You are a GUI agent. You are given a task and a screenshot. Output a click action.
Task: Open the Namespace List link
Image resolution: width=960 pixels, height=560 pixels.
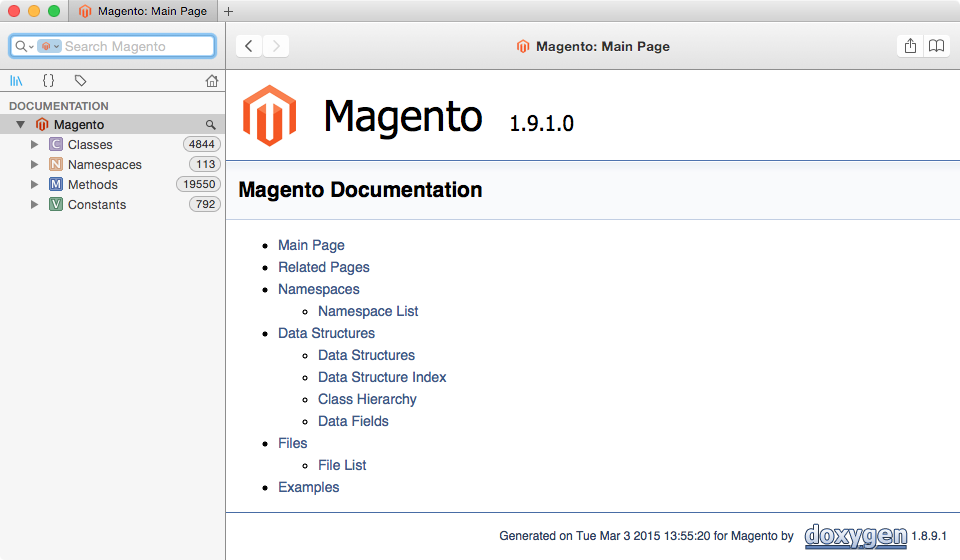coord(368,312)
